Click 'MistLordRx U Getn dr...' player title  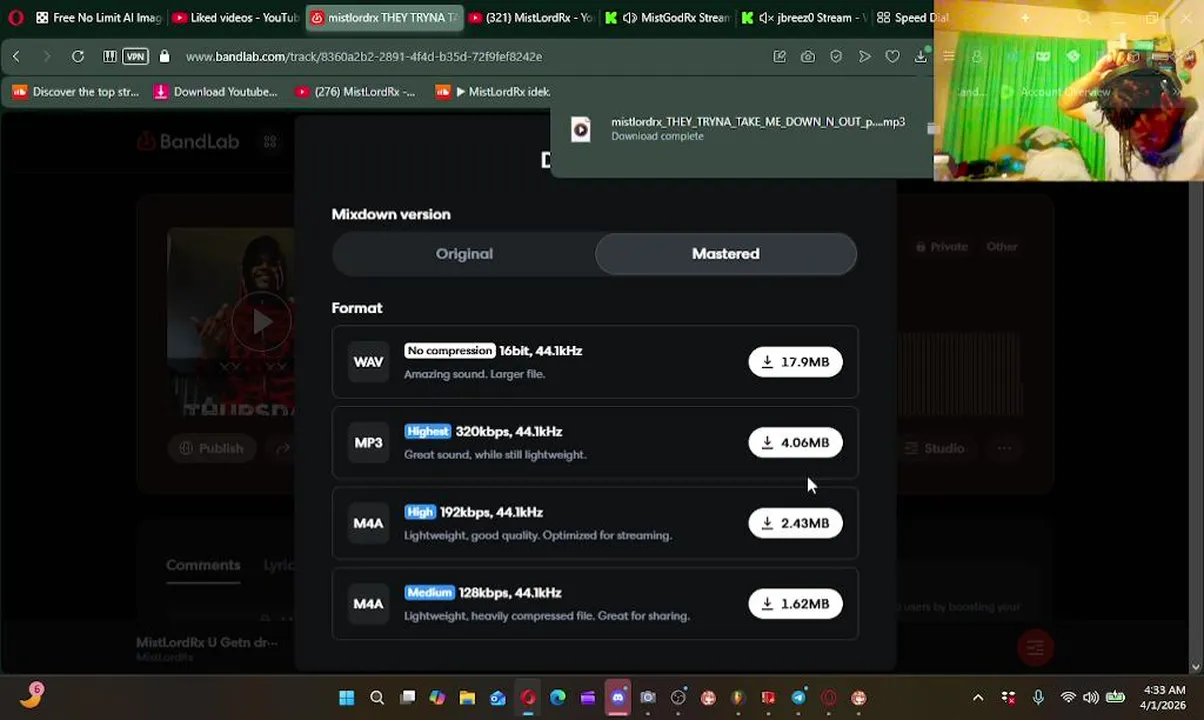click(207, 642)
